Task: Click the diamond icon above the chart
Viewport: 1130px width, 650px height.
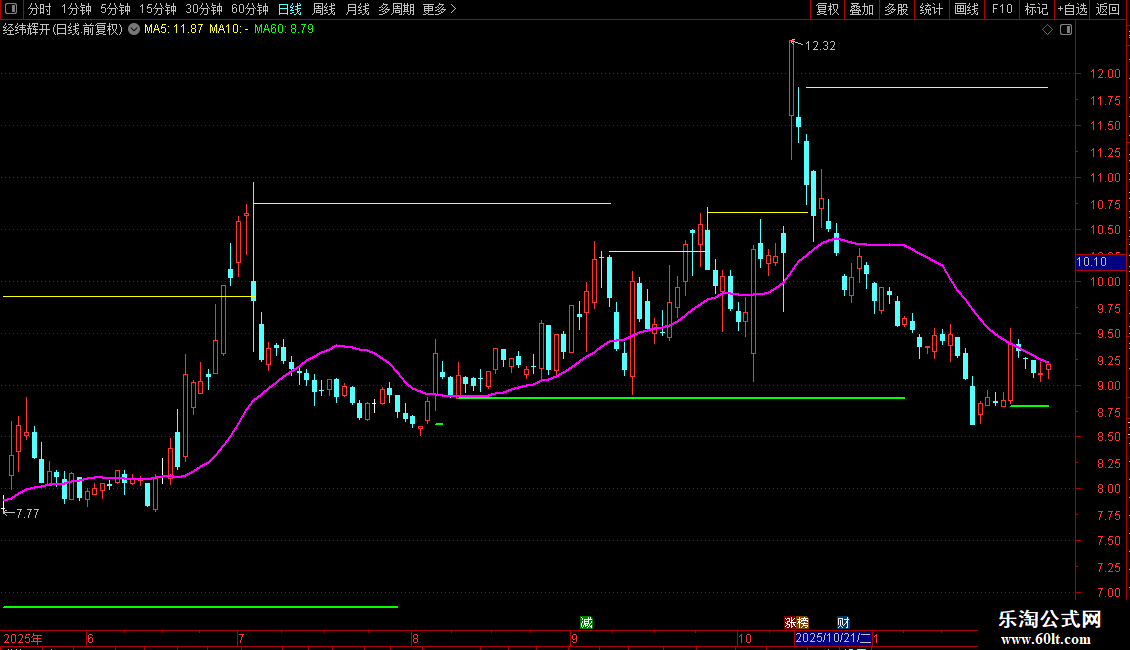Action: click(x=1048, y=30)
